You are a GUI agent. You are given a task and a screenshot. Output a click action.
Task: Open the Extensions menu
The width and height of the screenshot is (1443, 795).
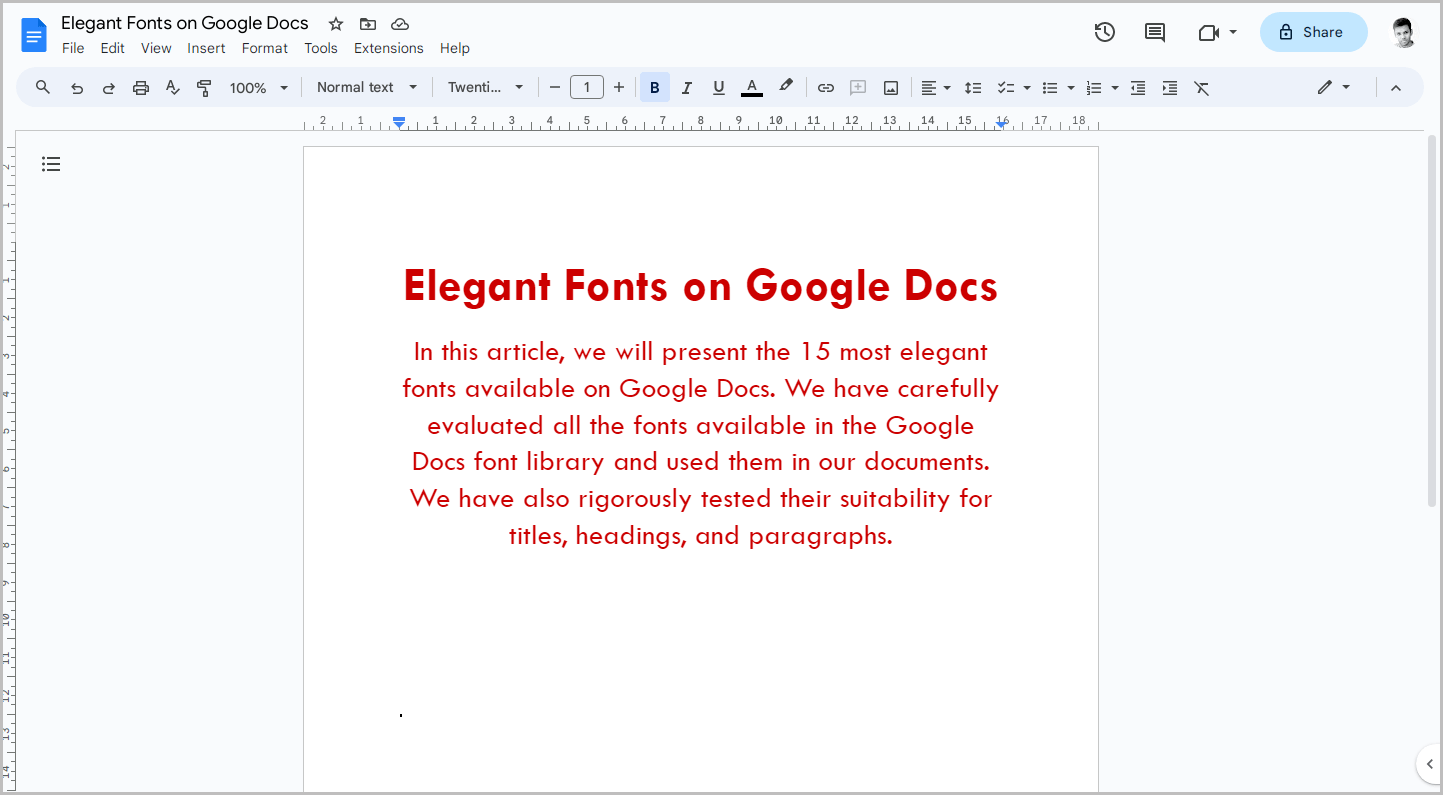[x=388, y=47]
